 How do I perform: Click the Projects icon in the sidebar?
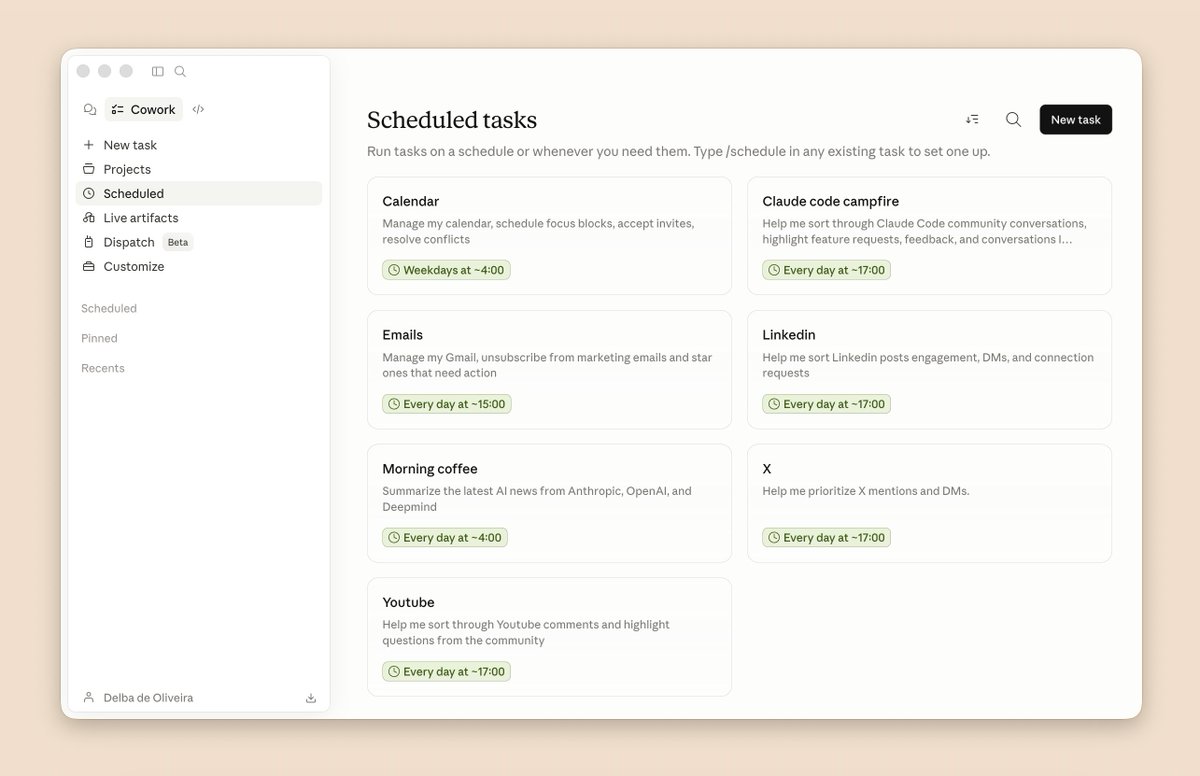coord(89,169)
